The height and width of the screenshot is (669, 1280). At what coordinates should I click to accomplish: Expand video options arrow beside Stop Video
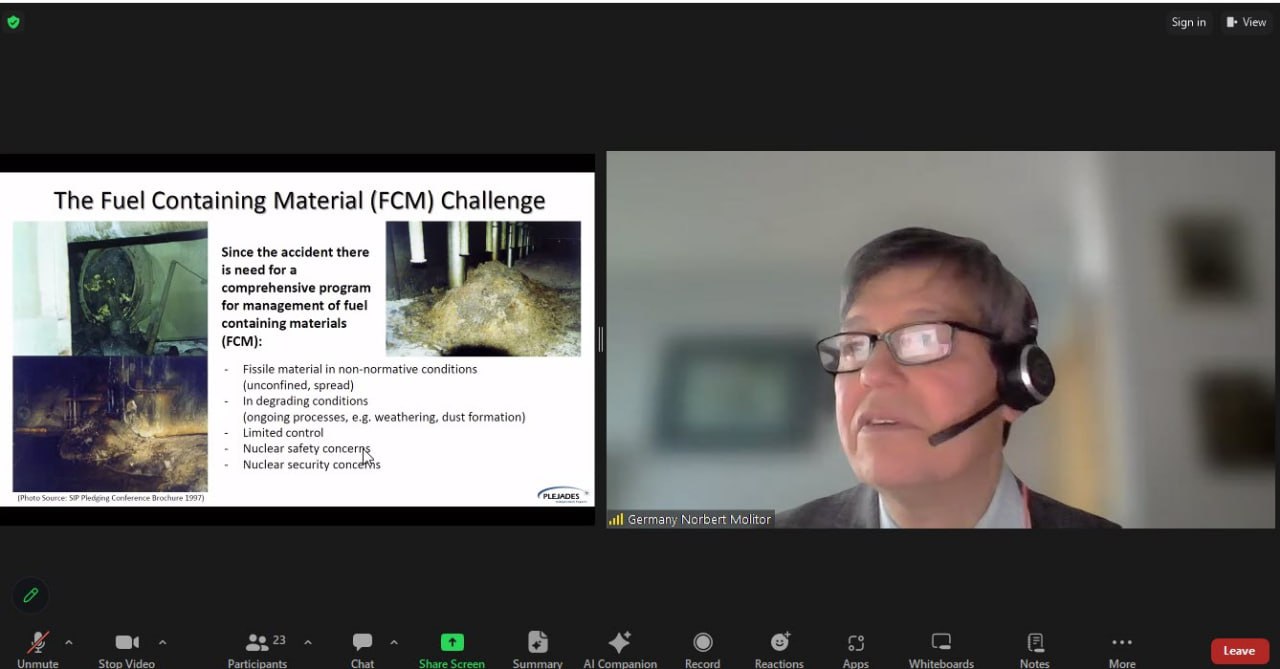point(162,642)
